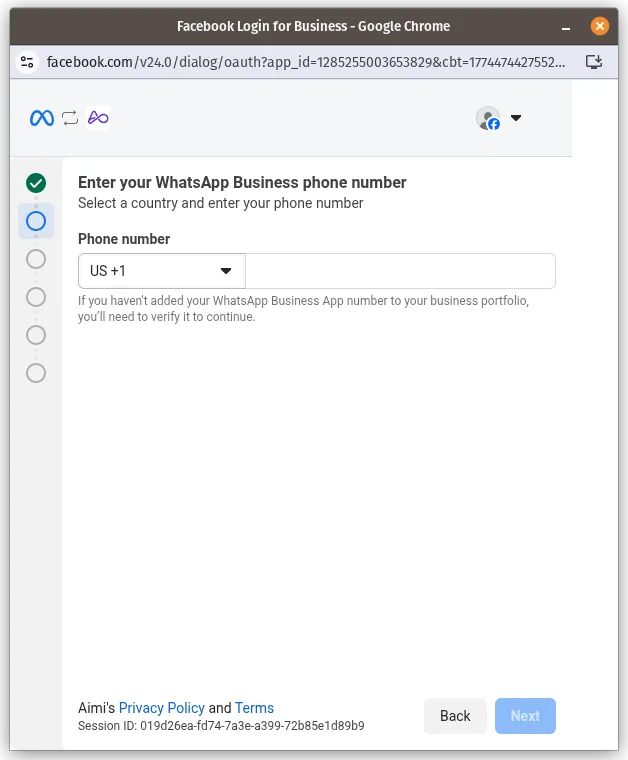Open the profile avatar with Facebook badge
Image resolution: width=628 pixels, height=760 pixels.
[488, 118]
